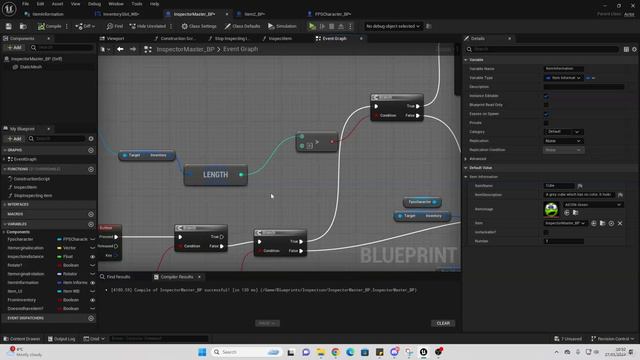The image size is (640, 360).
Task: Add a new graph with plus icon
Action: pyautogui.click(x=91, y=150)
